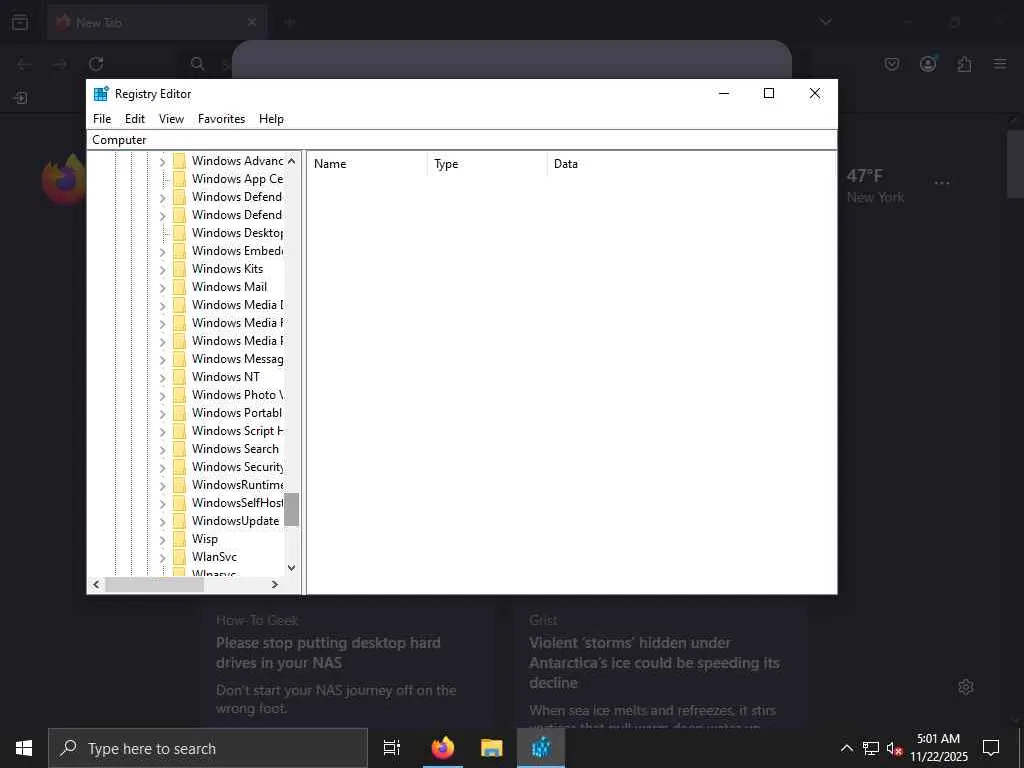Open the Help menu in Registry Editor
This screenshot has height=768, width=1024.
point(271,119)
